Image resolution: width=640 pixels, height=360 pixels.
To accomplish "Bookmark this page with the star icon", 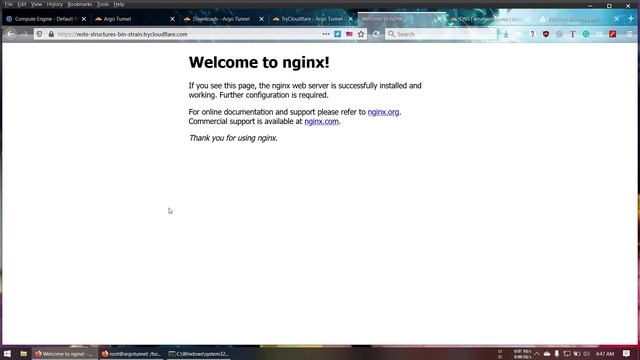I will (361, 34).
